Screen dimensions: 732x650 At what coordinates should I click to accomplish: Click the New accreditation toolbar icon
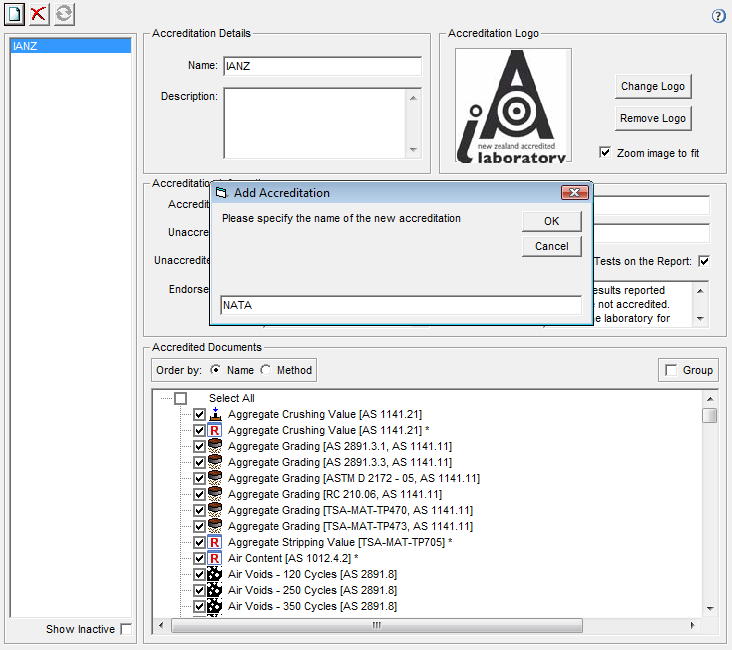pos(15,14)
